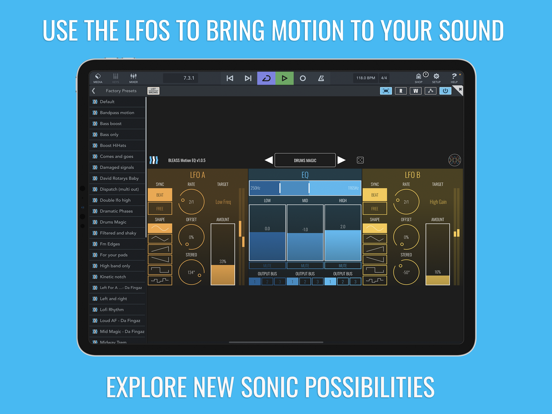
Task: Toggle the metronome icon
Action: point(321,78)
